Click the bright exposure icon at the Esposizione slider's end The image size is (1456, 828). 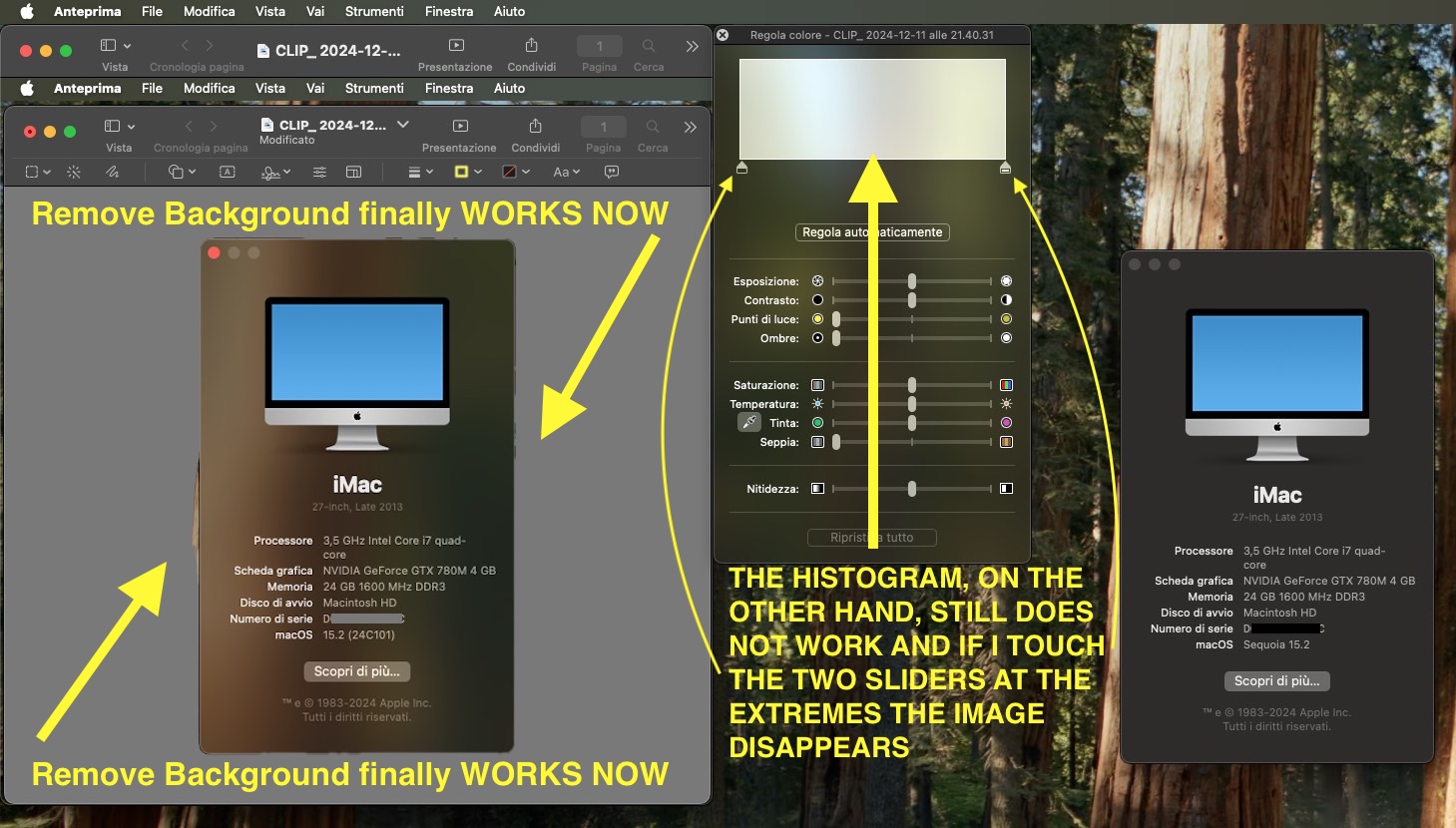coord(1006,281)
